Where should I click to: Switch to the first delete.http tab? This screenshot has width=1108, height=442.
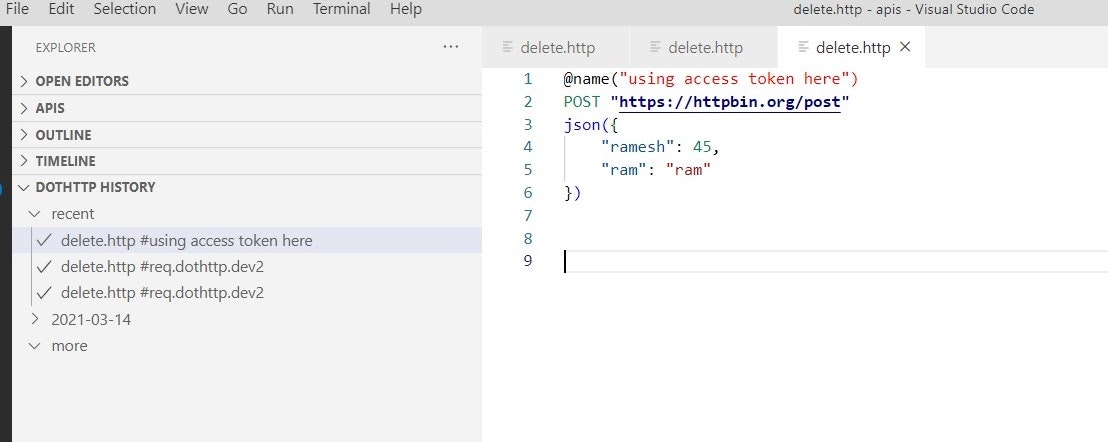click(x=555, y=47)
